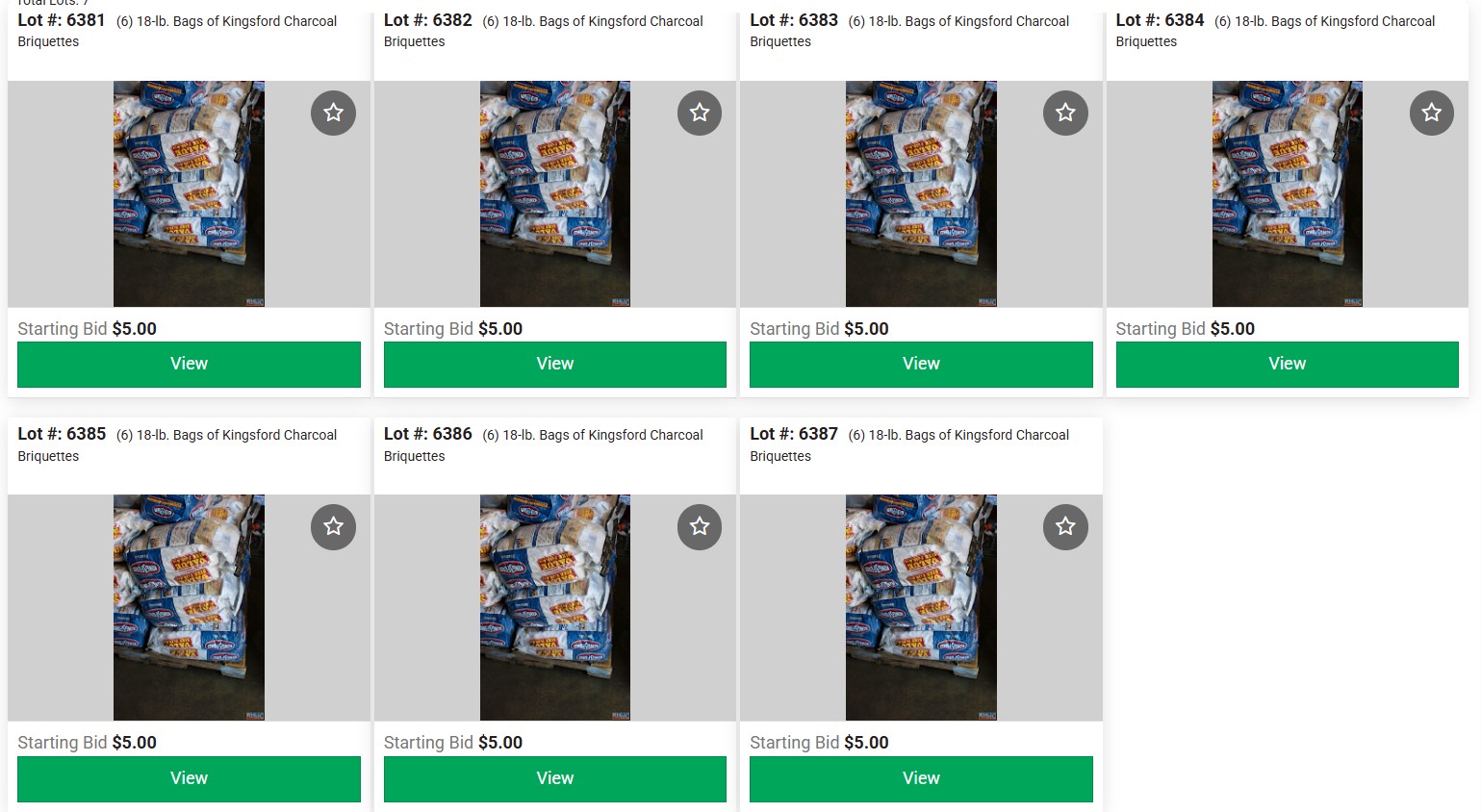Go to lot 6387 via View
Image resolution: width=1481 pixels, height=812 pixels.
pyautogui.click(x=921, y=778)
